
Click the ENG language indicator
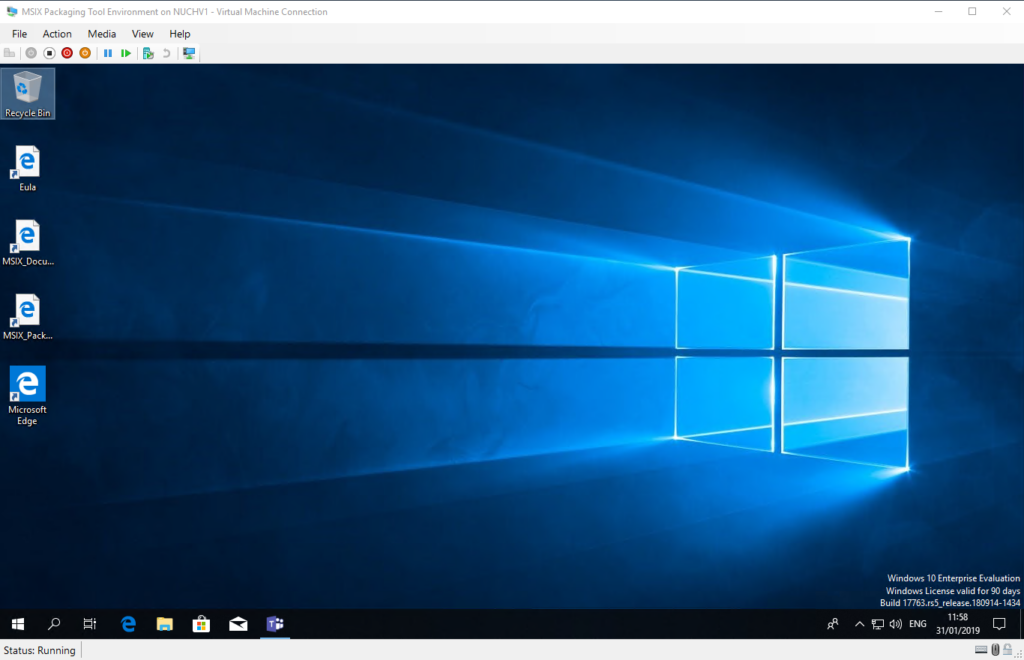click(x=918, y=624)
